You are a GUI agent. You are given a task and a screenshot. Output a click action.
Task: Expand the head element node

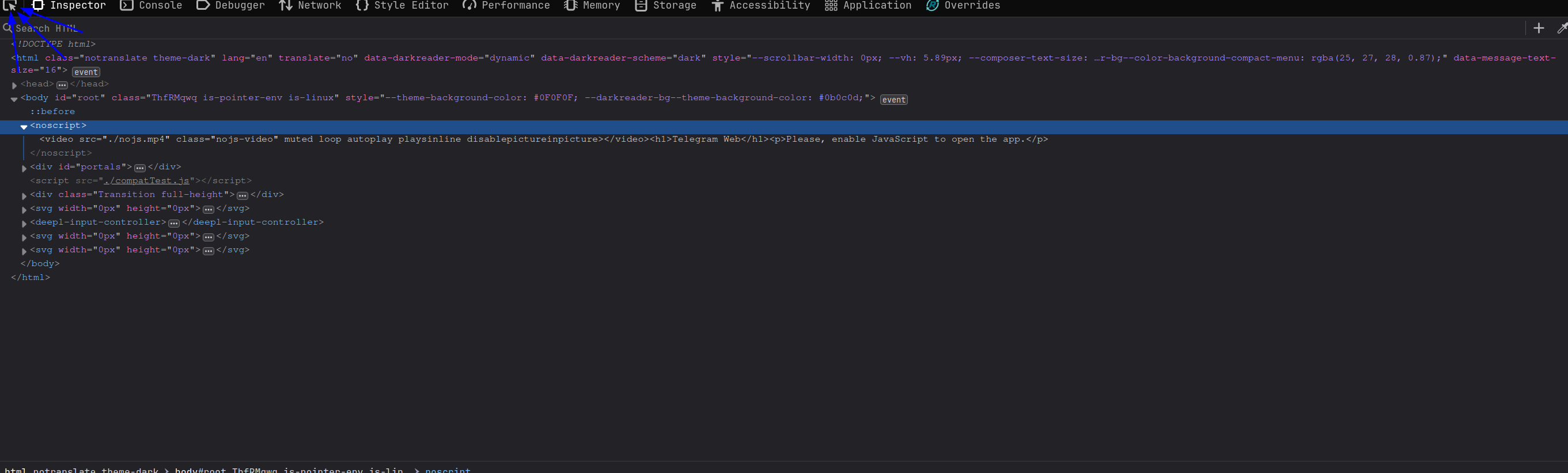(x=14, y=85)
